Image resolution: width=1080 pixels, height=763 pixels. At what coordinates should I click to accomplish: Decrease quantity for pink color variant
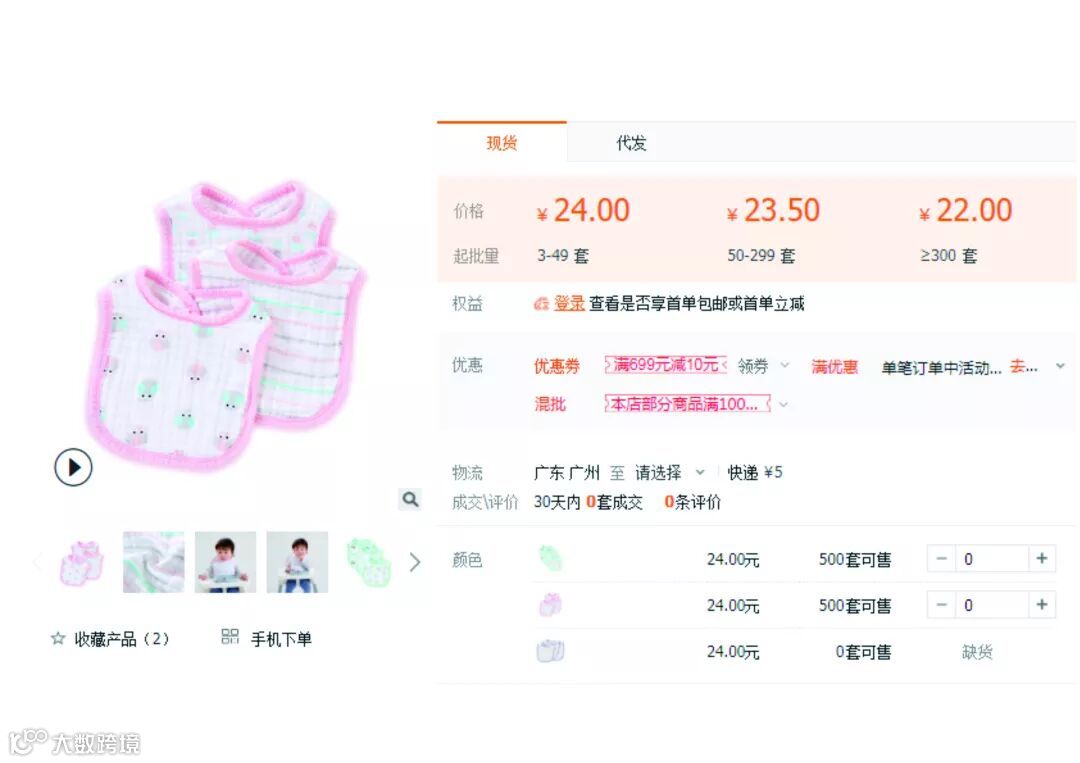(942, 605)
